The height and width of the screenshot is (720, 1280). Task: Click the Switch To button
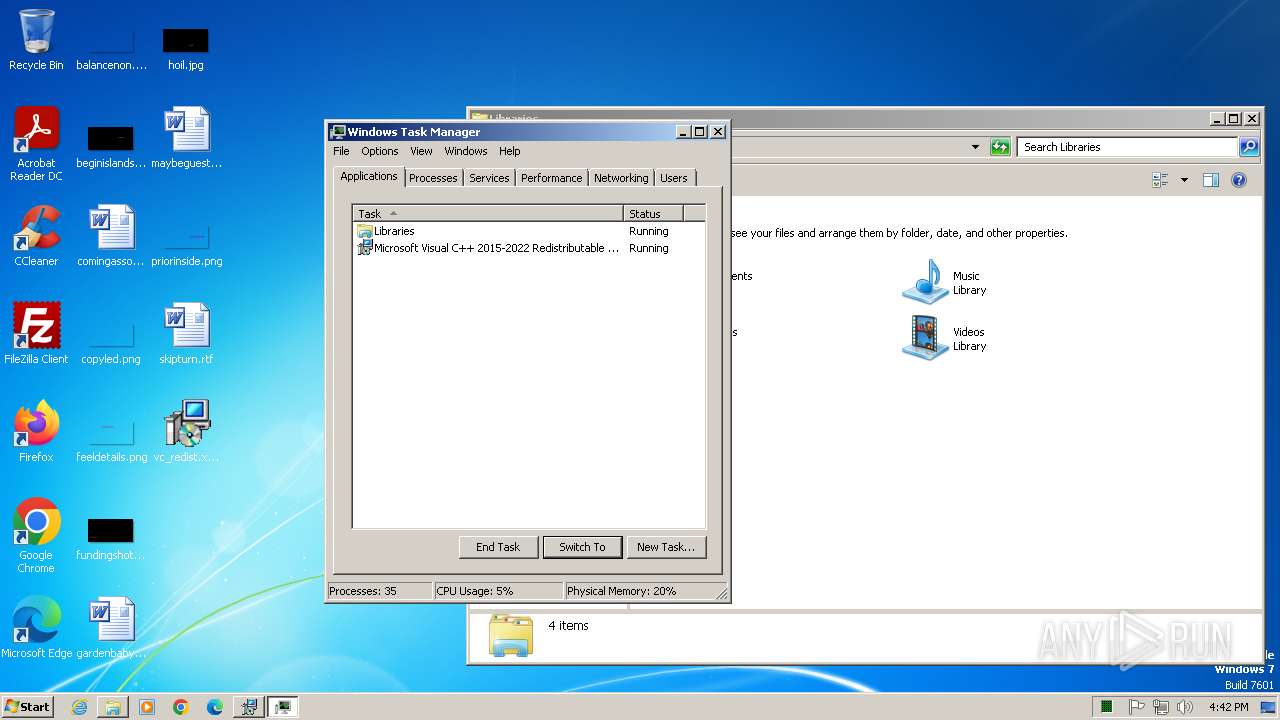click(582, 547)
